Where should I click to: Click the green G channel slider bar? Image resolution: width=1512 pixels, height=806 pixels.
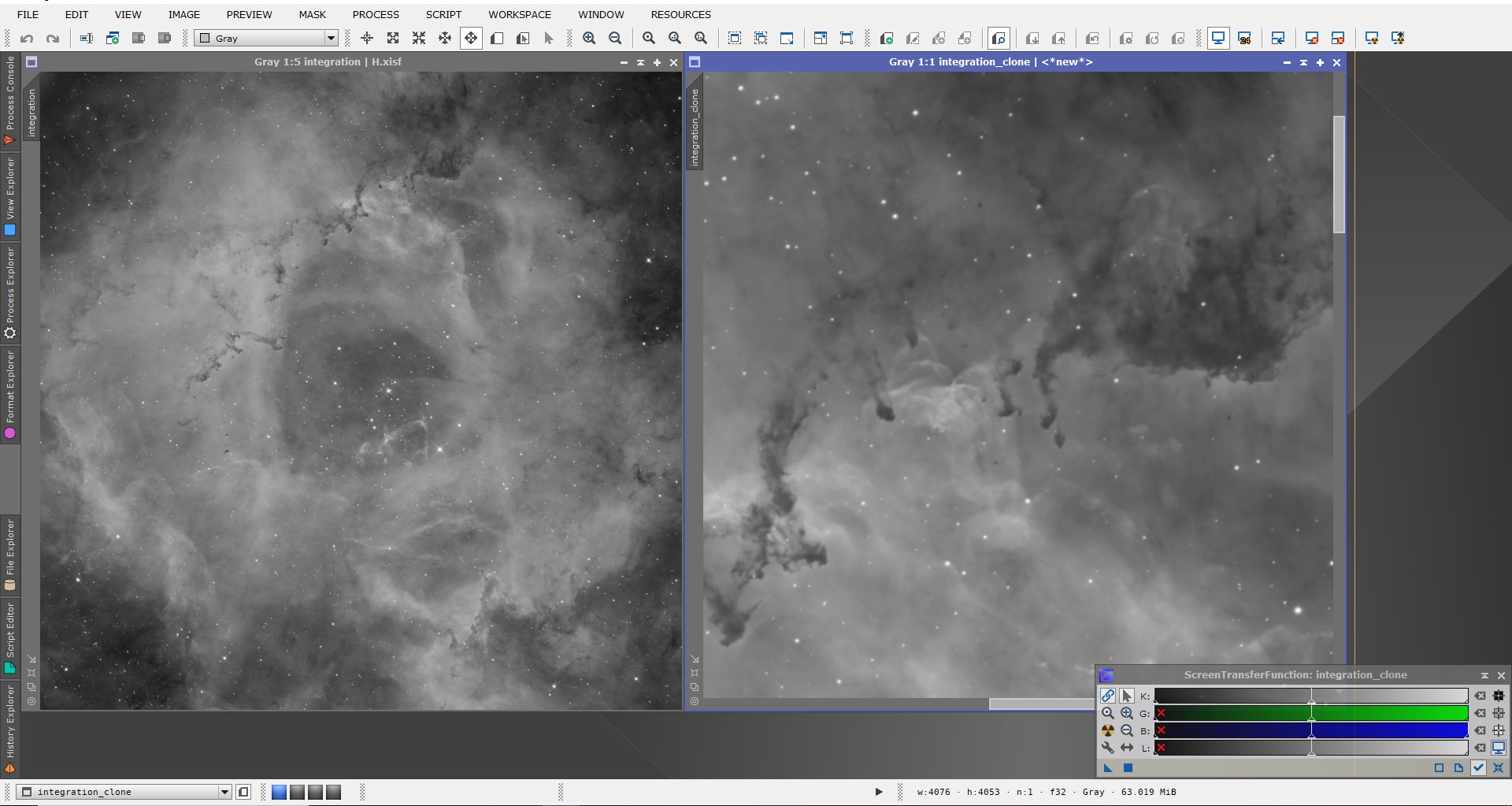[x=1311, y=713]
